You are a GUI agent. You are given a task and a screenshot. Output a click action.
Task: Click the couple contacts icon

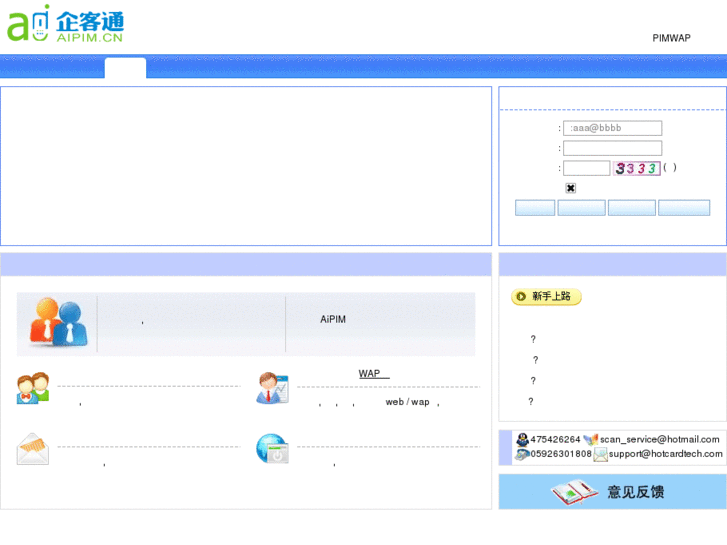point(33,388)
